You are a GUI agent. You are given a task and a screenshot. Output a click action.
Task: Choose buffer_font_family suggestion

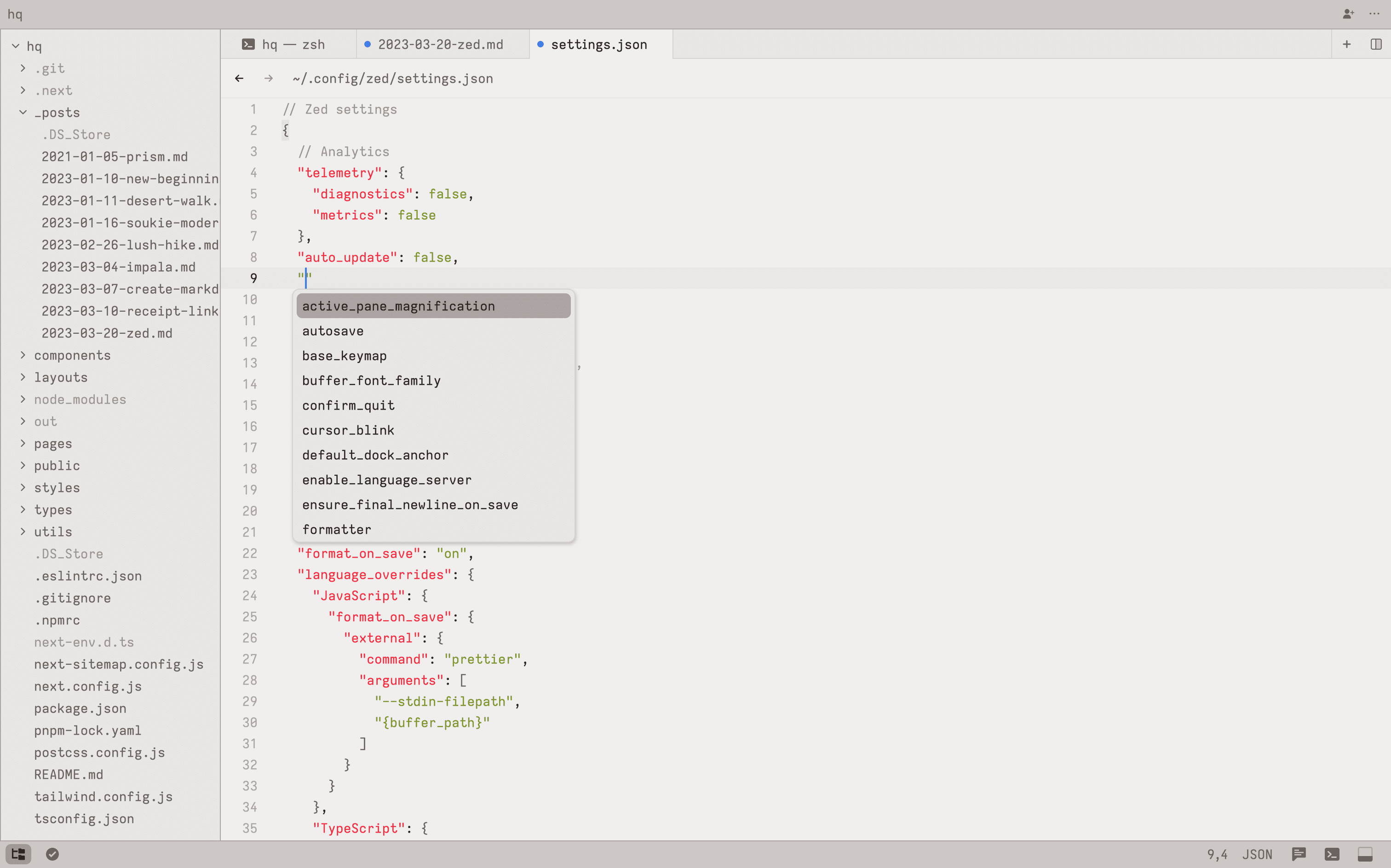pyautogui.click(x=434, y=381)
